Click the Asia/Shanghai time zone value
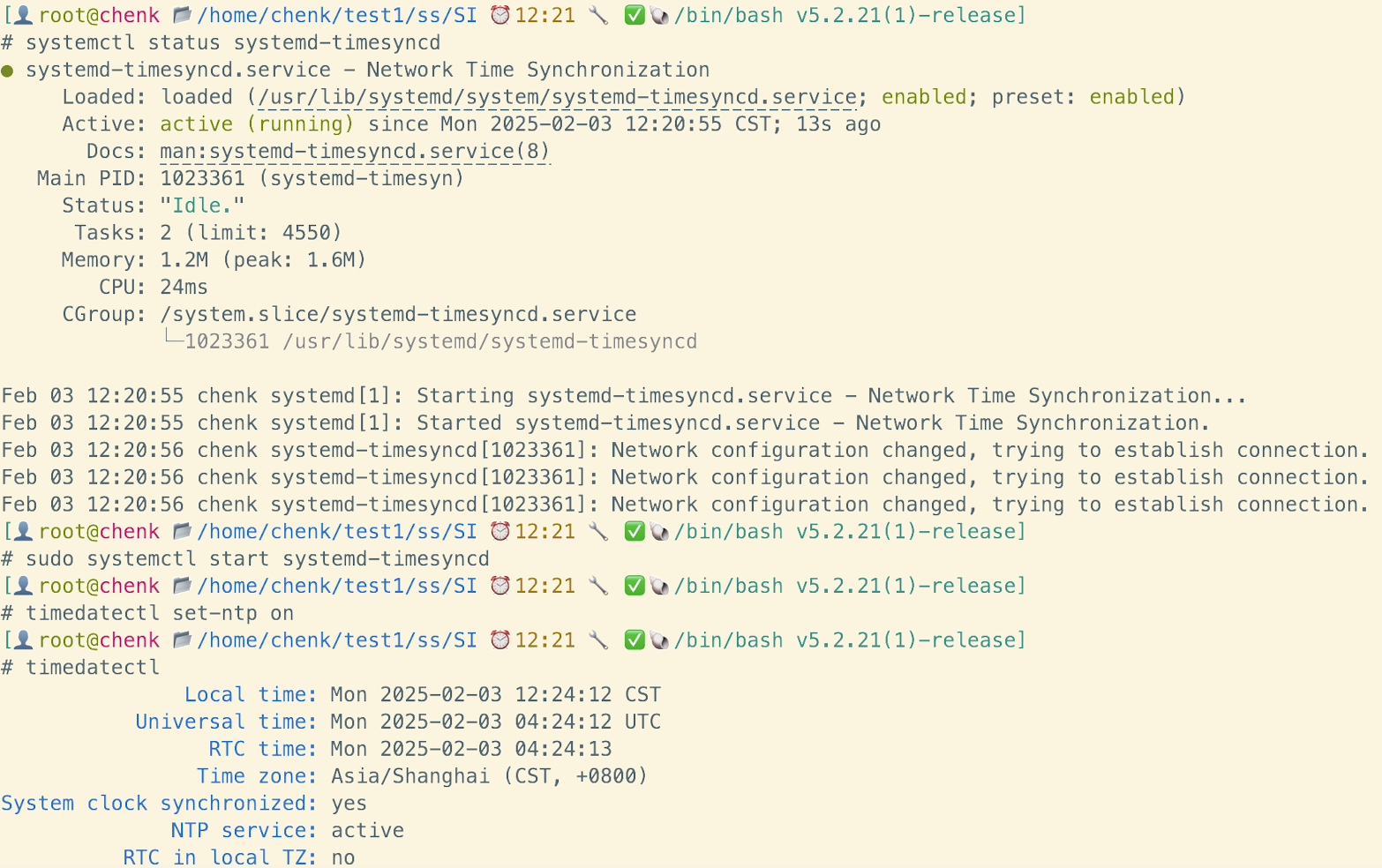The width and height of the screenshot is (1382, 868). (x=409, y=776)
